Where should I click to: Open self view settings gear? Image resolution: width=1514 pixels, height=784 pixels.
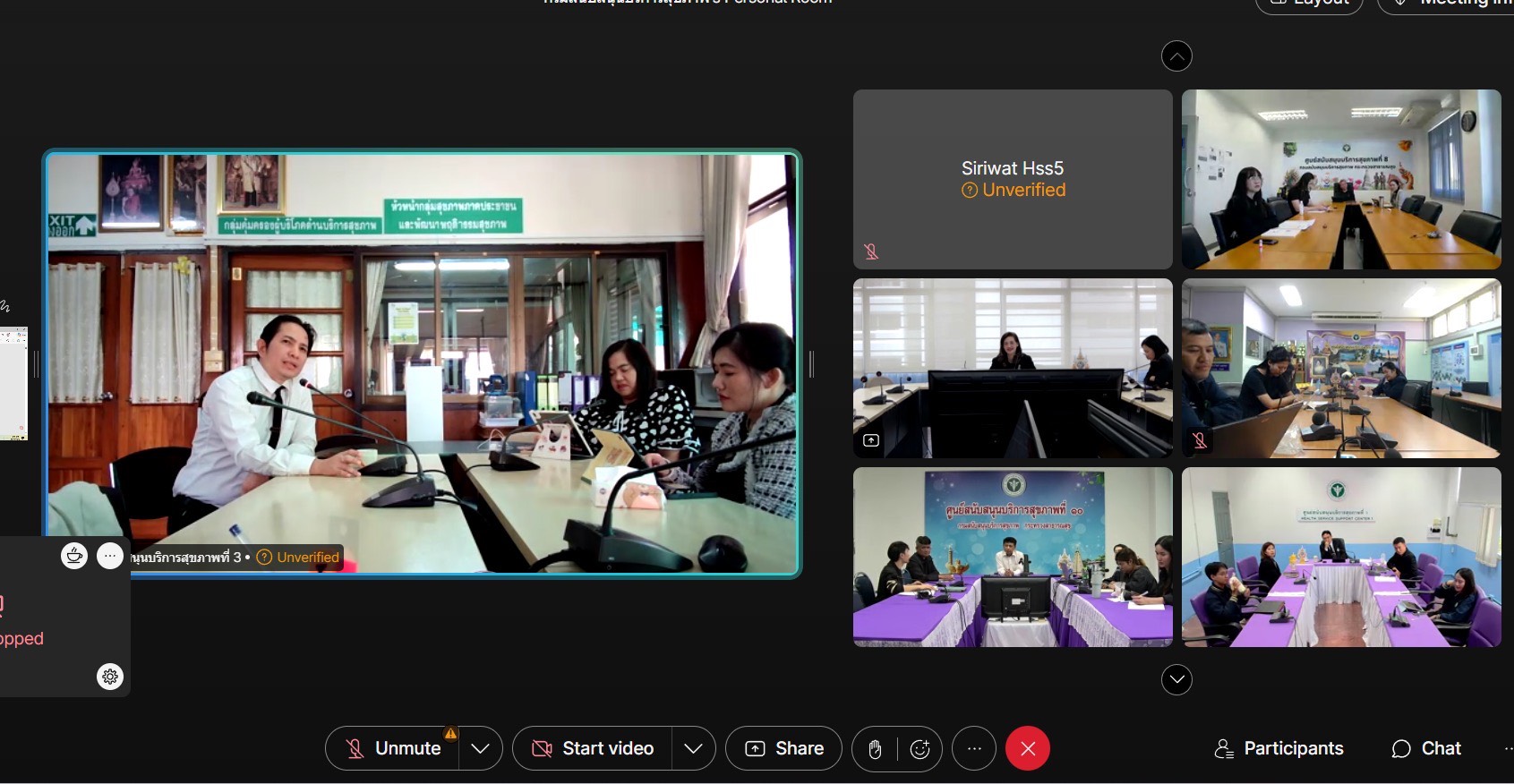(x=110, y=677)
